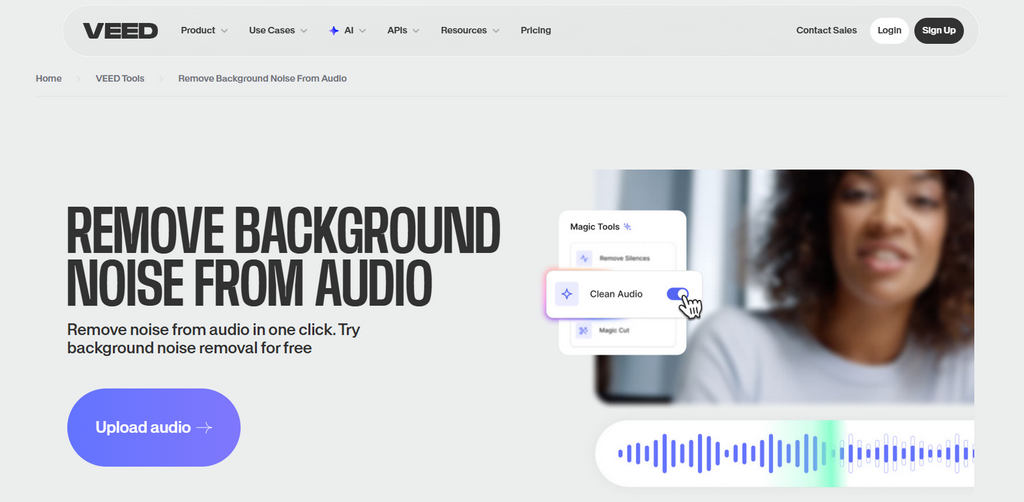1024x502 pixels.
Task: Follow the Home breadcrumb link
Action: click(x=48, y=78)
